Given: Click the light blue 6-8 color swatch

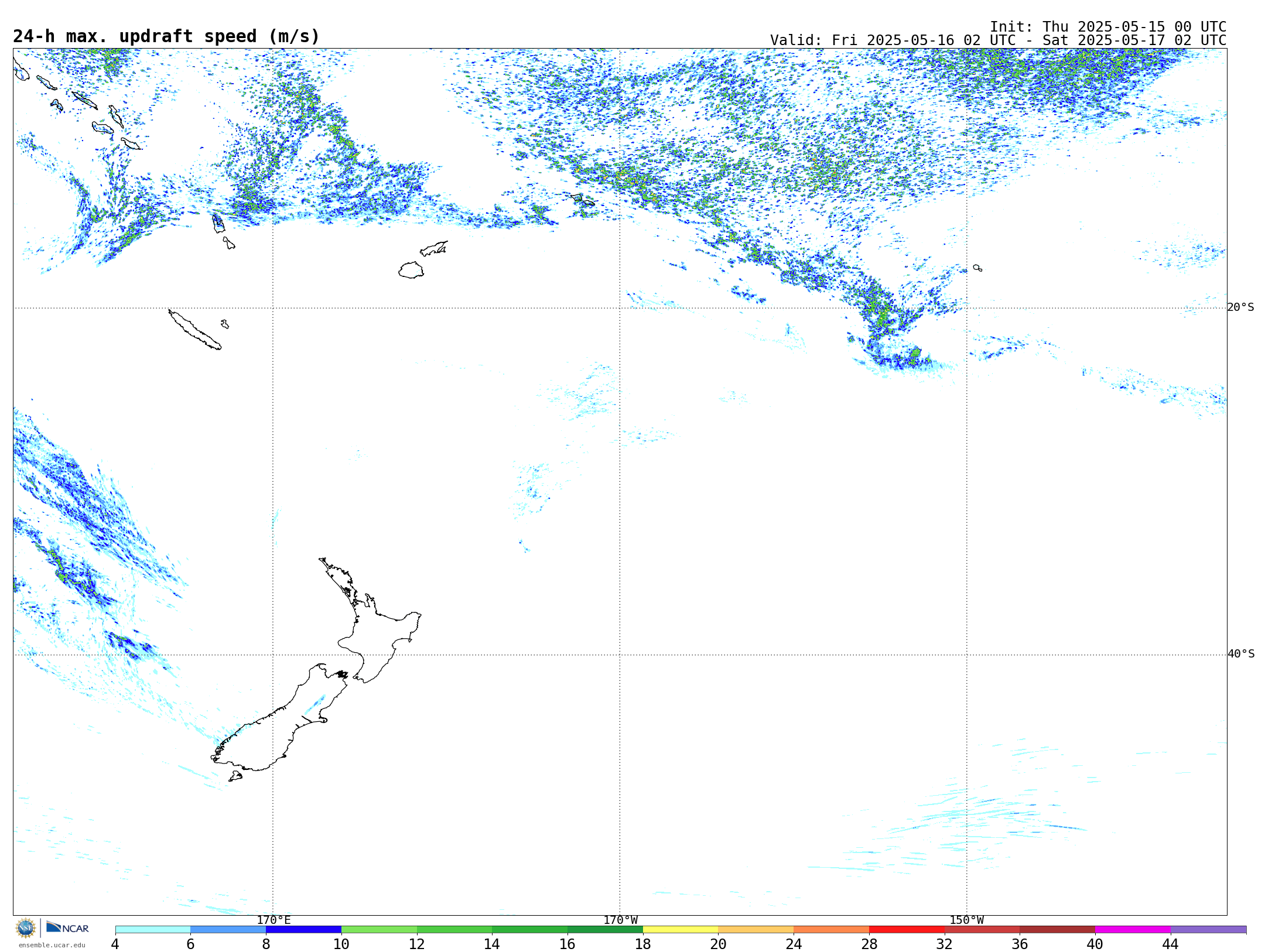Looking at the screenshot, I should click(228, 929).
